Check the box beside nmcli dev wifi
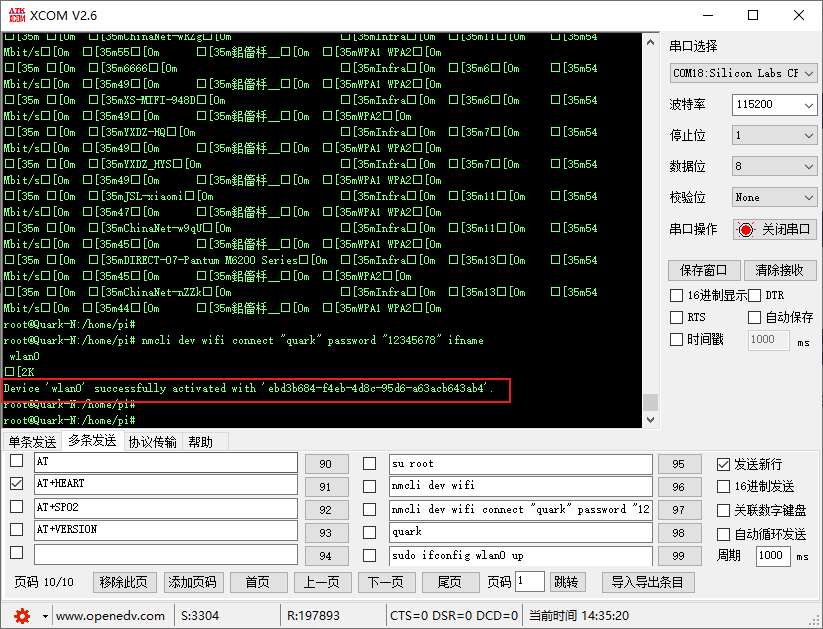This screenshot has height=629, width=823. click(x=370, y=486)
